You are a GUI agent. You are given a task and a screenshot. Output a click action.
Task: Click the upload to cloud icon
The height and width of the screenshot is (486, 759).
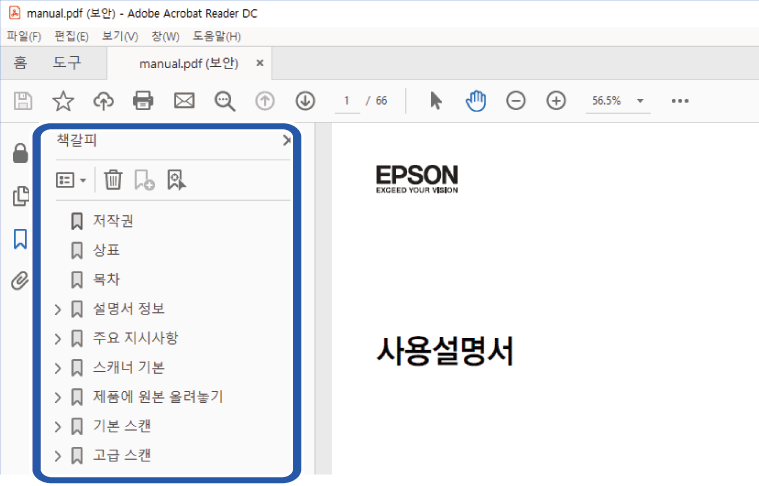coord(103,101)
